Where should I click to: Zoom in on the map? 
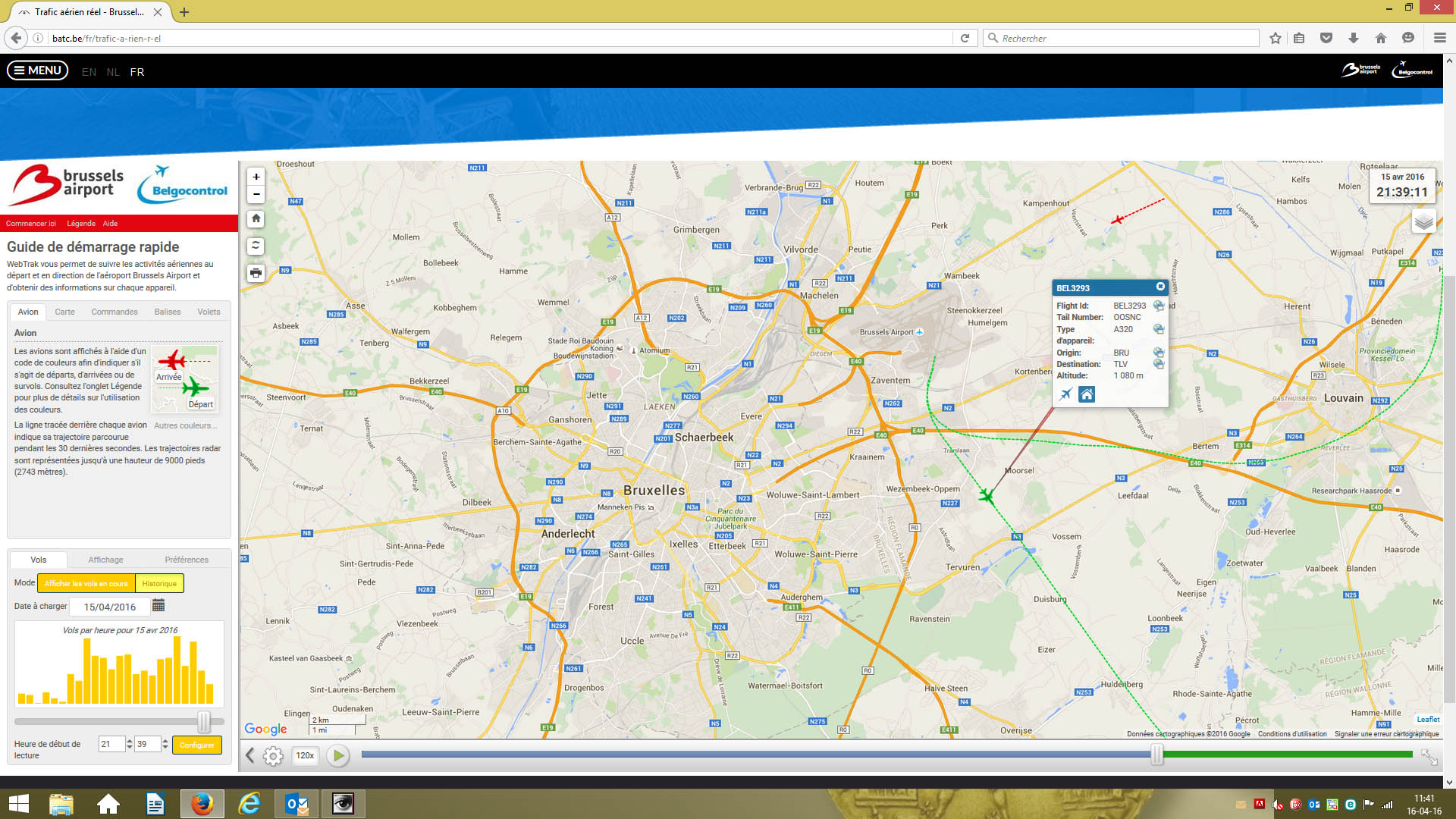[x=256, y=177]
